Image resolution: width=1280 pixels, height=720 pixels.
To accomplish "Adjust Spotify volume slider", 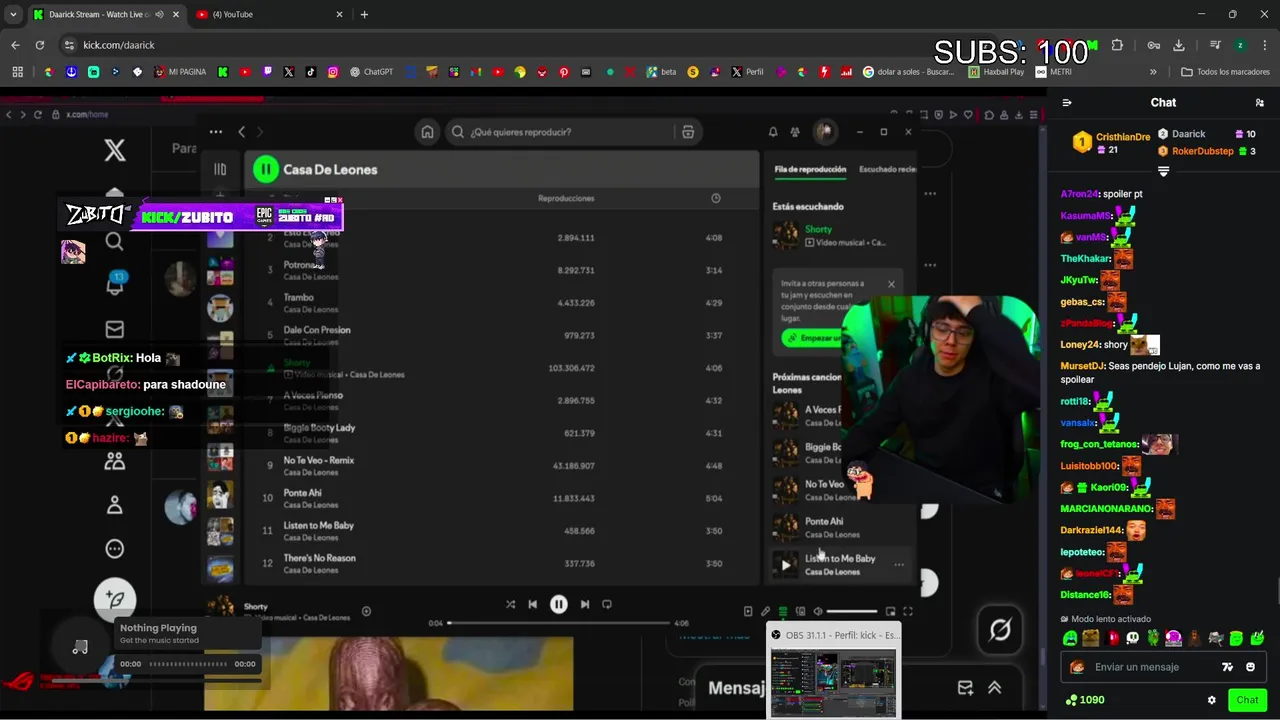I will tap(851, 611).
